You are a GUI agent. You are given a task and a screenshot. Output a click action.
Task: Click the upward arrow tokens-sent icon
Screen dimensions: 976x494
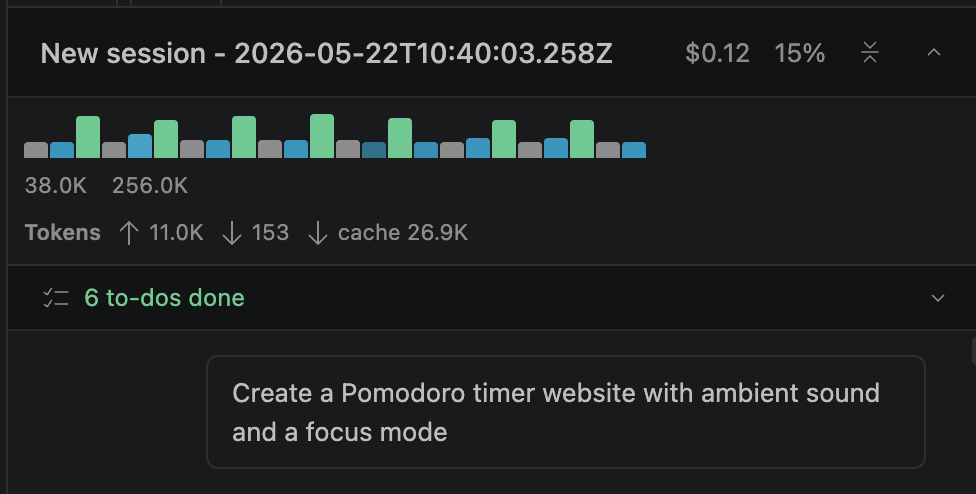click(x=128, y=233)
